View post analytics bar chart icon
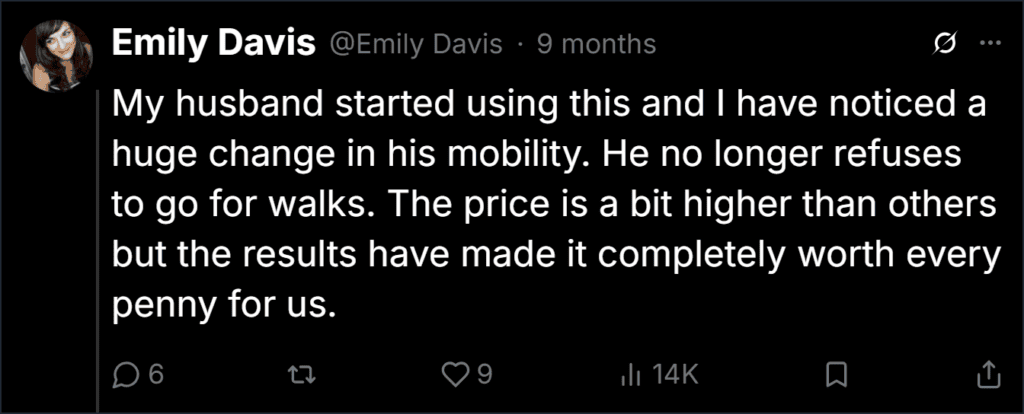1024x414 pixels. (x=628, y=375)
